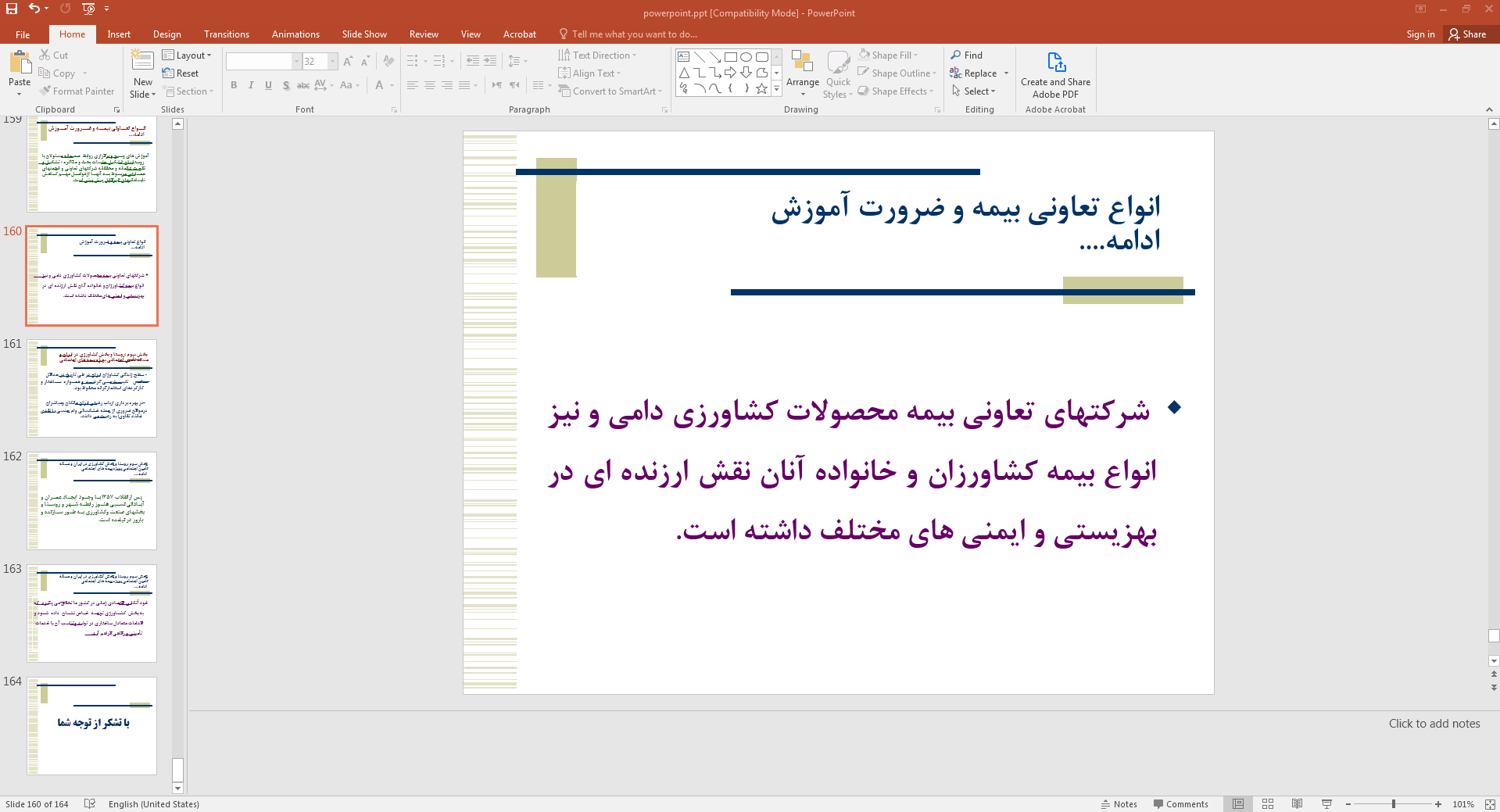Toggle Normal view in status bar
The height and width of the screenshot is (812, 1500).
click(1238, 803)
